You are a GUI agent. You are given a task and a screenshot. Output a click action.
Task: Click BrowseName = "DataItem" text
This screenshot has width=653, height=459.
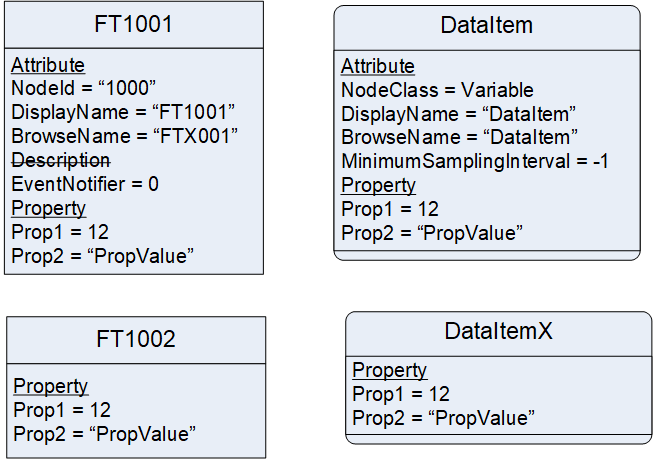(x=459, y=137)
